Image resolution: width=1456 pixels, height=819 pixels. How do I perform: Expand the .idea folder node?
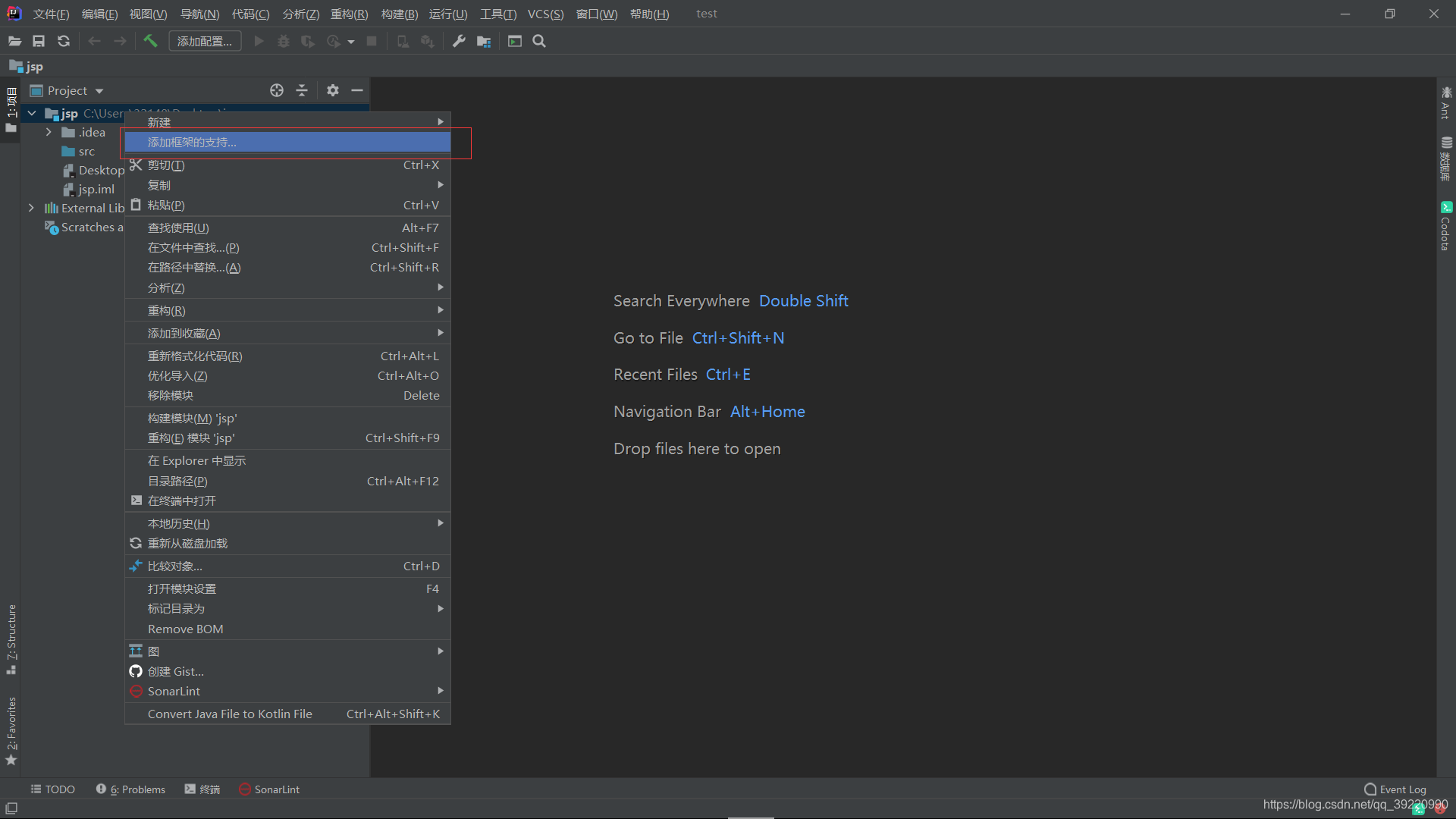coord(49,132)
